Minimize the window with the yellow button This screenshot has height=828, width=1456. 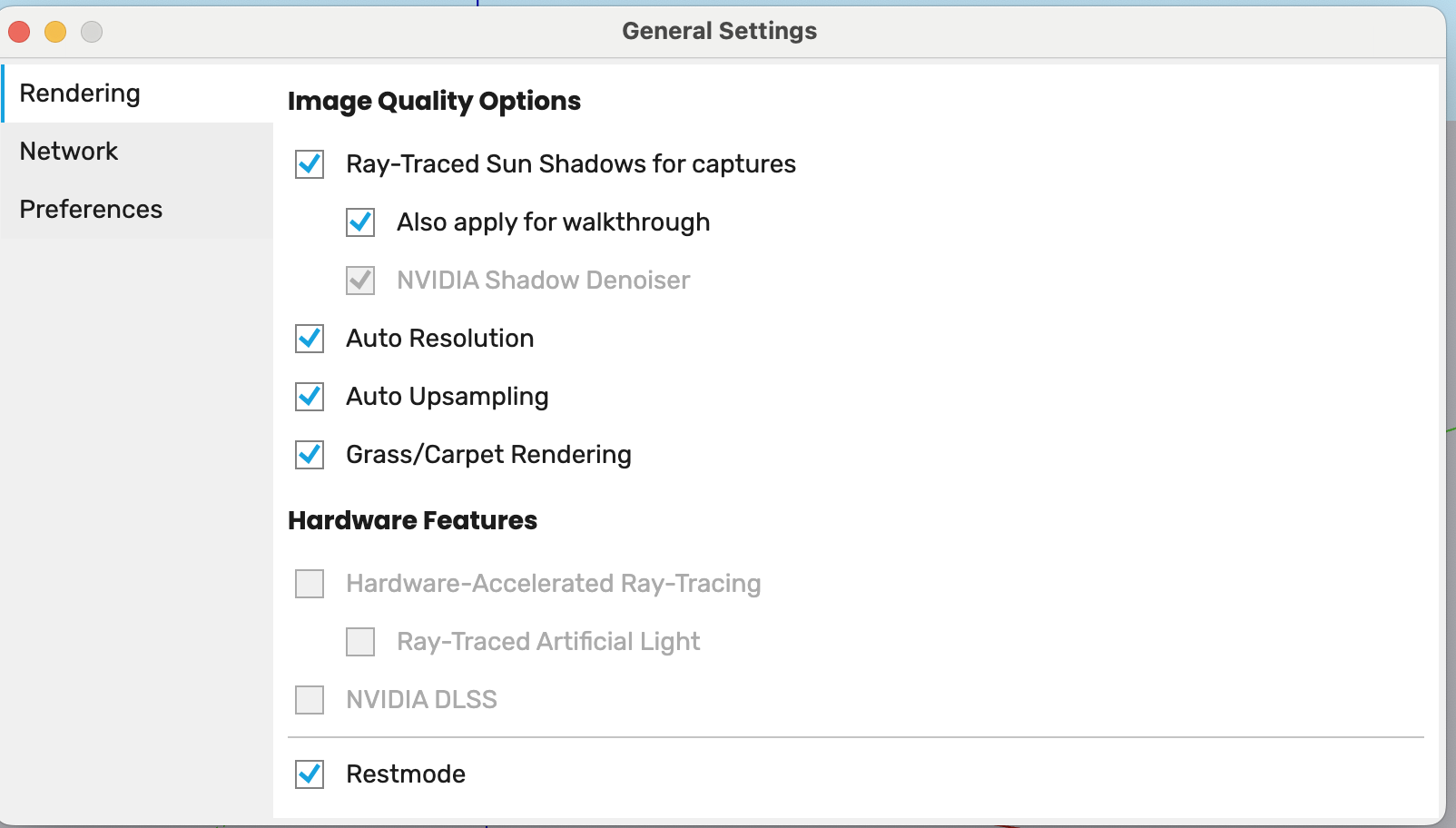point(55,32)
